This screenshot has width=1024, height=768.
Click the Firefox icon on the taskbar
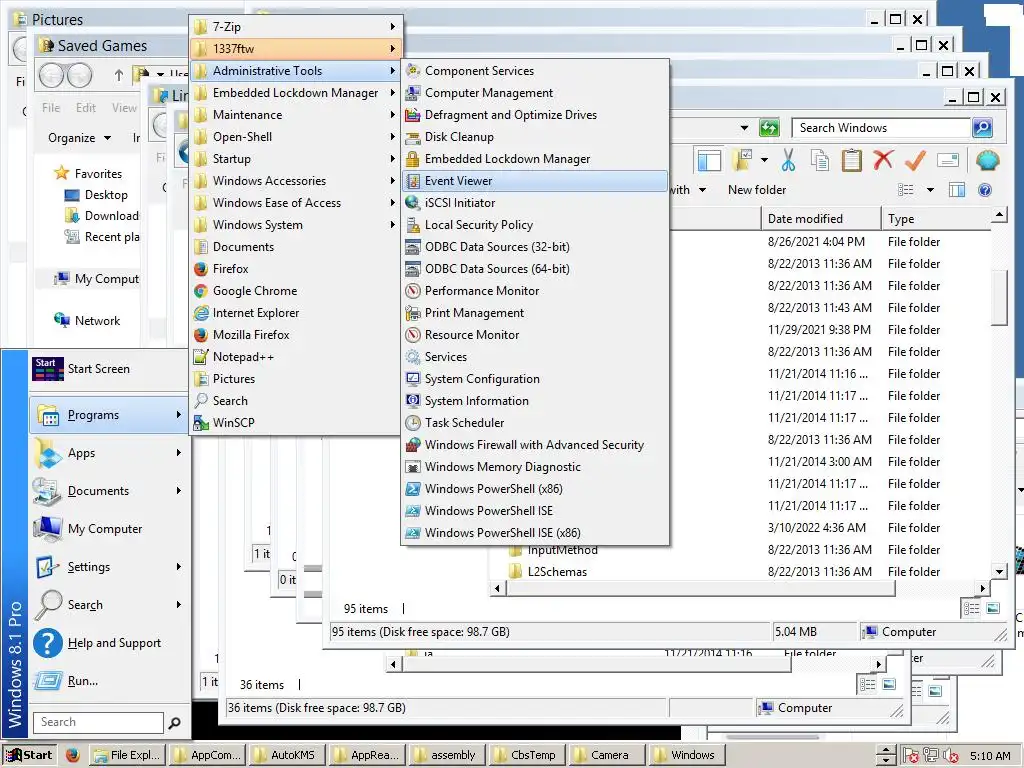tap(72, 755)
